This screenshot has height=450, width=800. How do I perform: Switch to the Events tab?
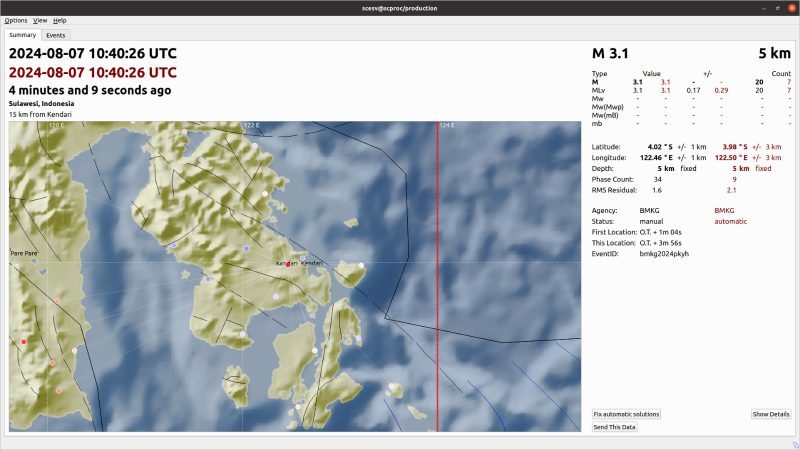(55, 35)
